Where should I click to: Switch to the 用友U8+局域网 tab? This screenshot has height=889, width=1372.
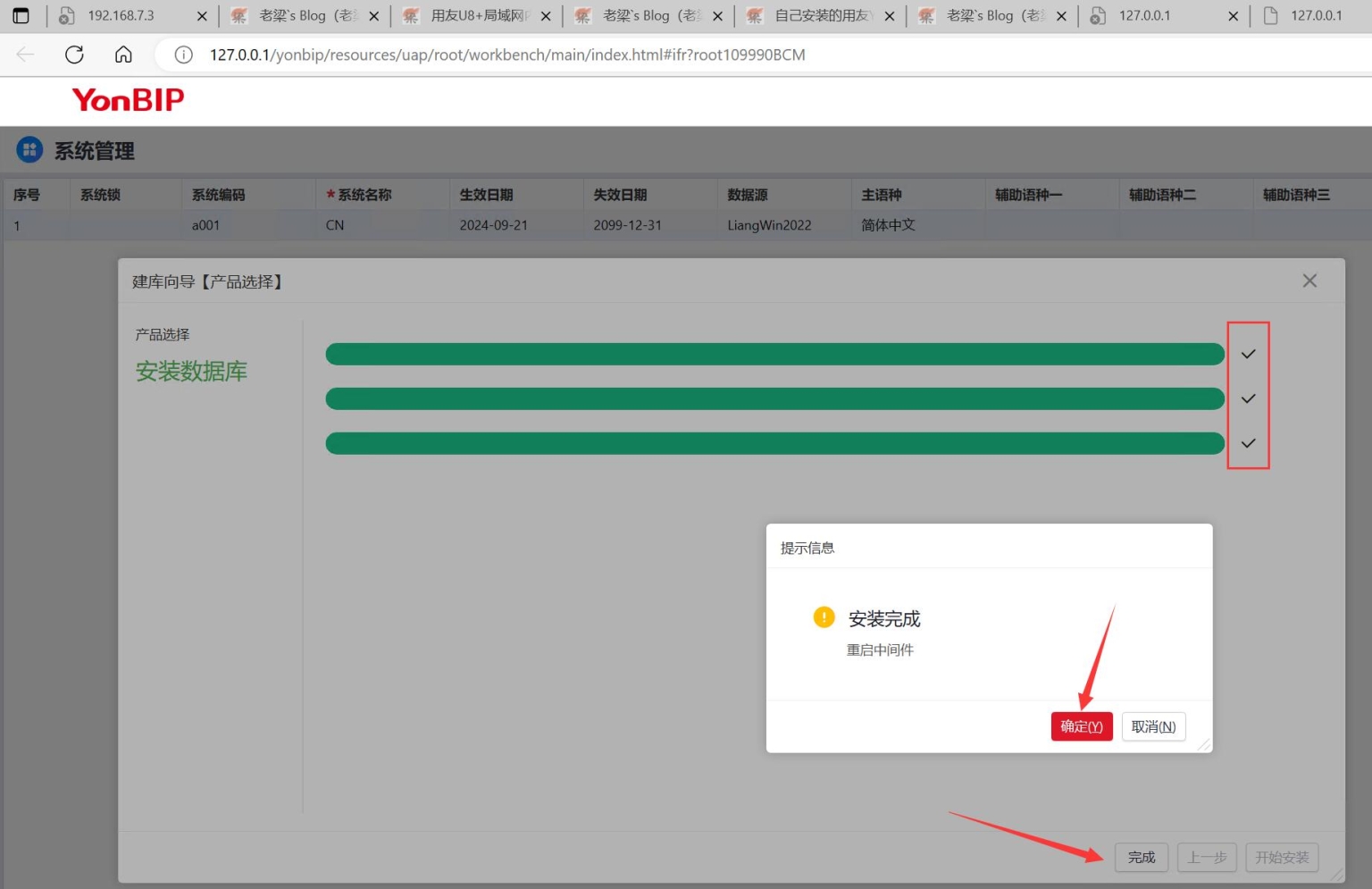pos(473,15)
